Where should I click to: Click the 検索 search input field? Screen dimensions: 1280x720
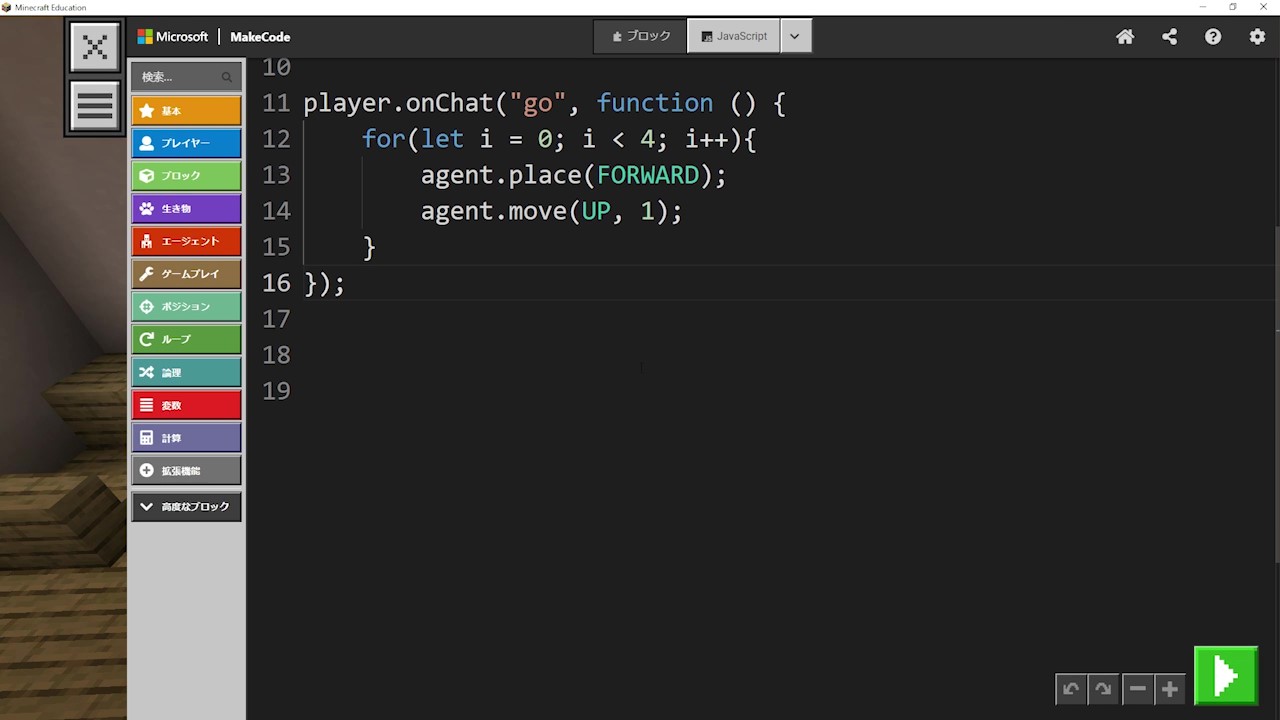(180, 77)
